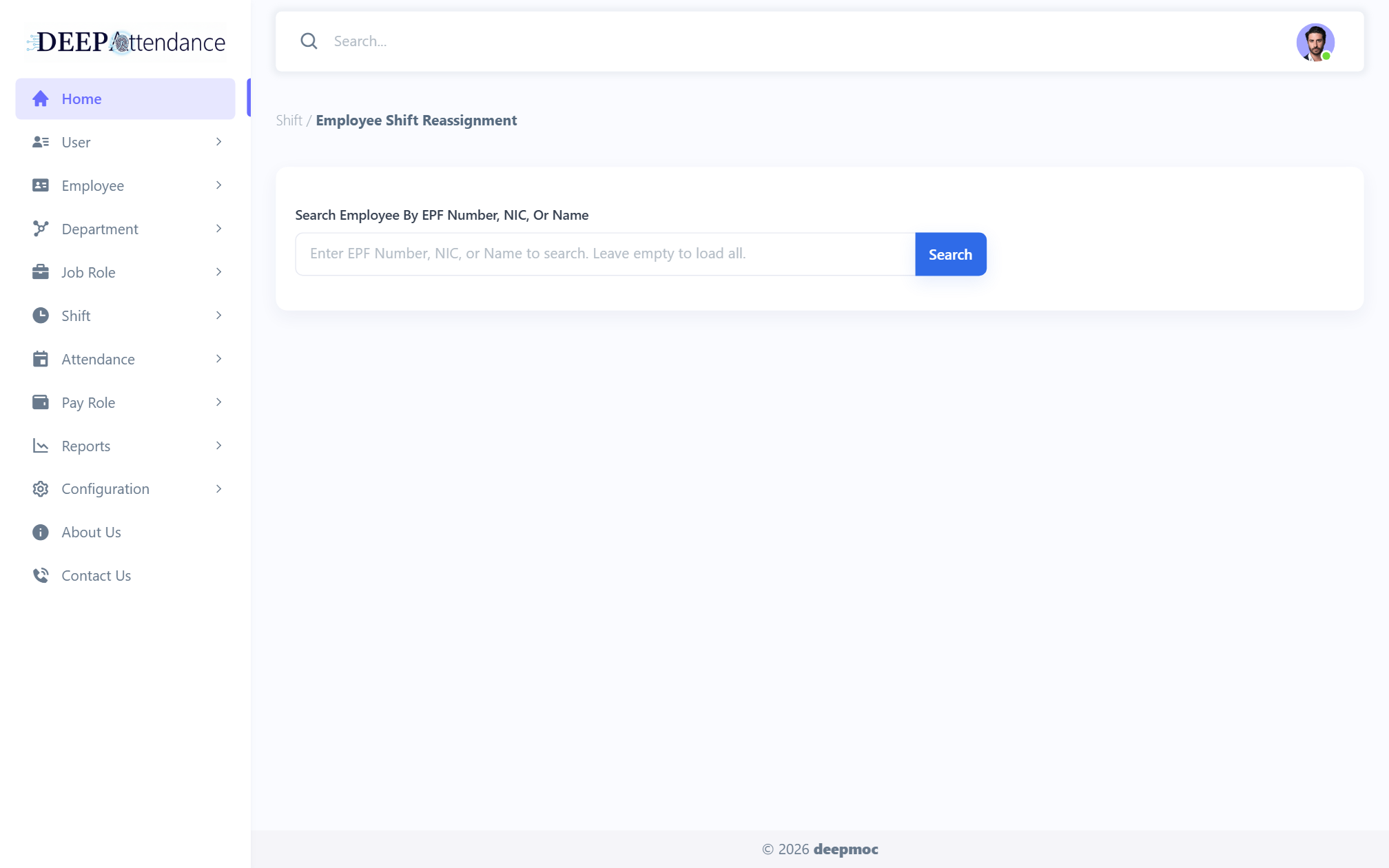The width and height of the screenshot is (1389, 868).
Task: Click the Reports chart icon
Action: click(41, 446)
